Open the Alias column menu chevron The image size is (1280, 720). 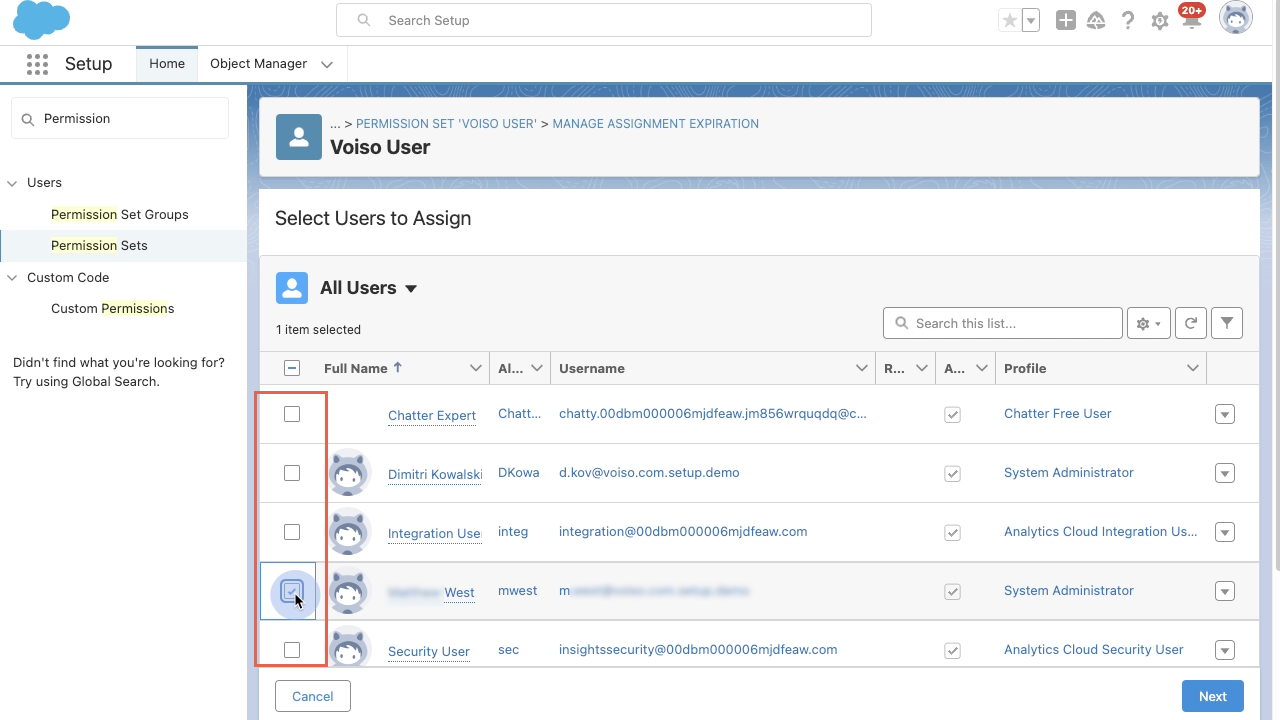point(537,368)
